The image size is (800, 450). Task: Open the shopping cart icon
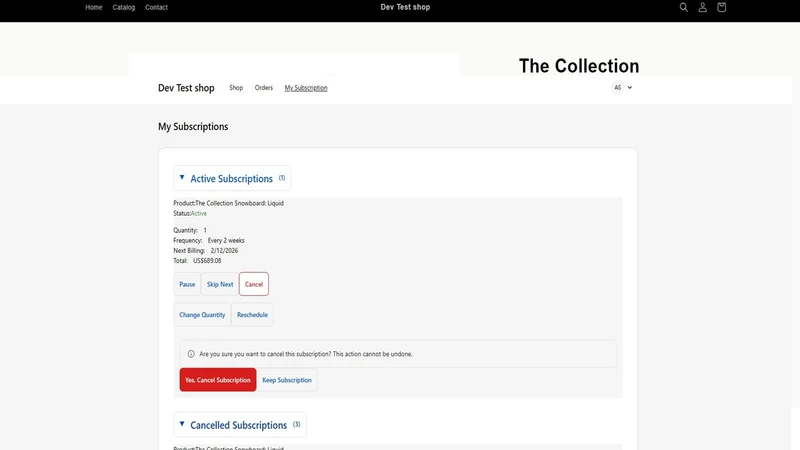pos(721,7)
